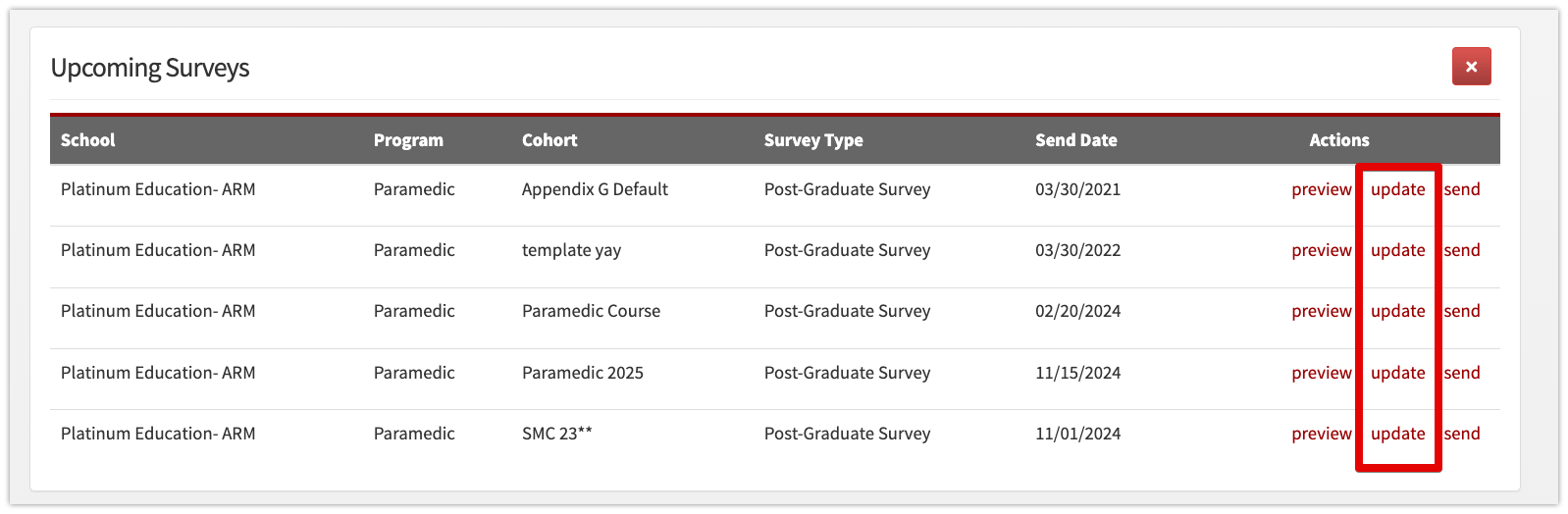Update the Paramedic Course survey
The image size is (1568, 514).
pos(1397,311)
